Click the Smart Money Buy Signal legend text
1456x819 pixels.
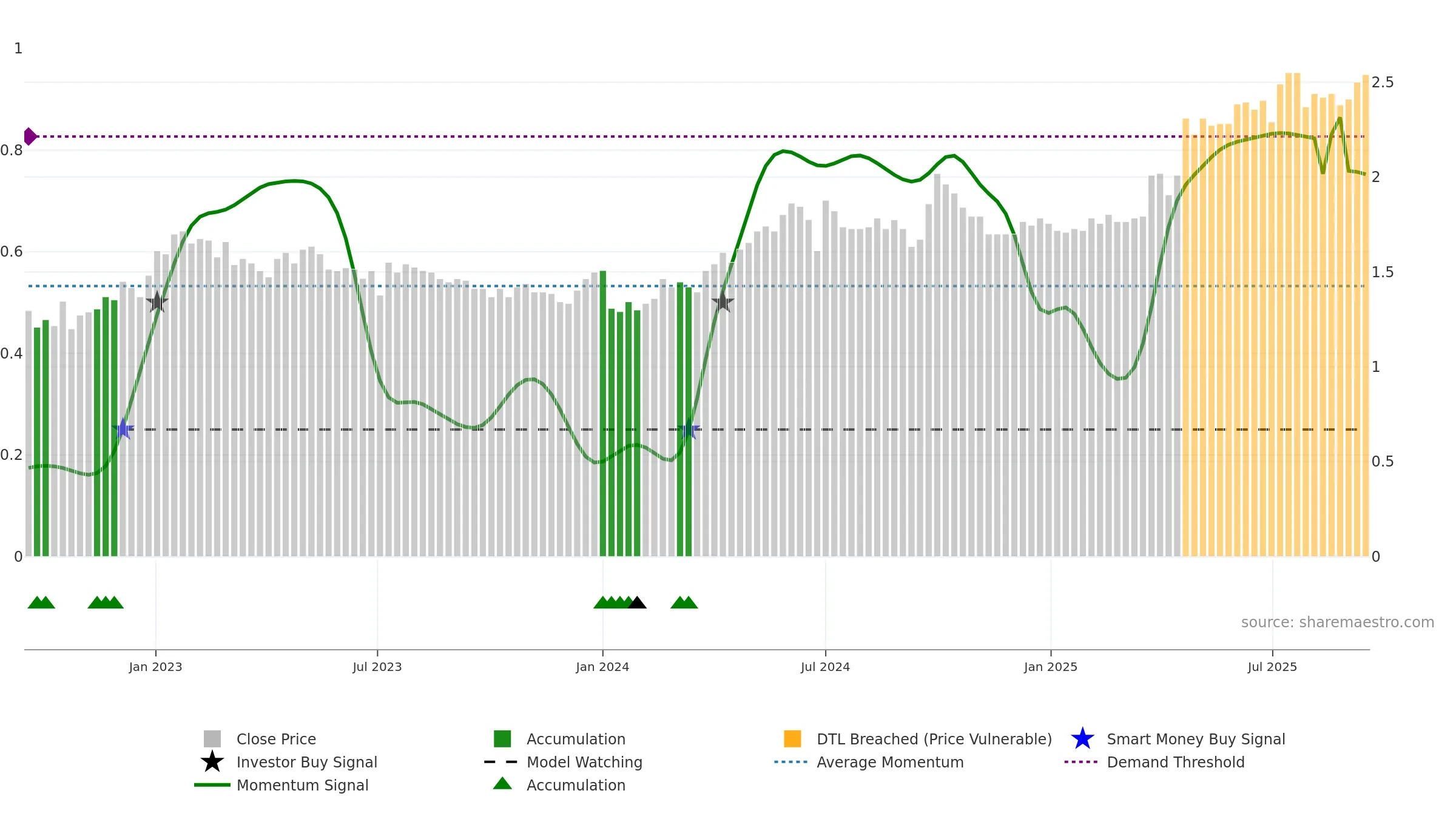click(1196, 739)
